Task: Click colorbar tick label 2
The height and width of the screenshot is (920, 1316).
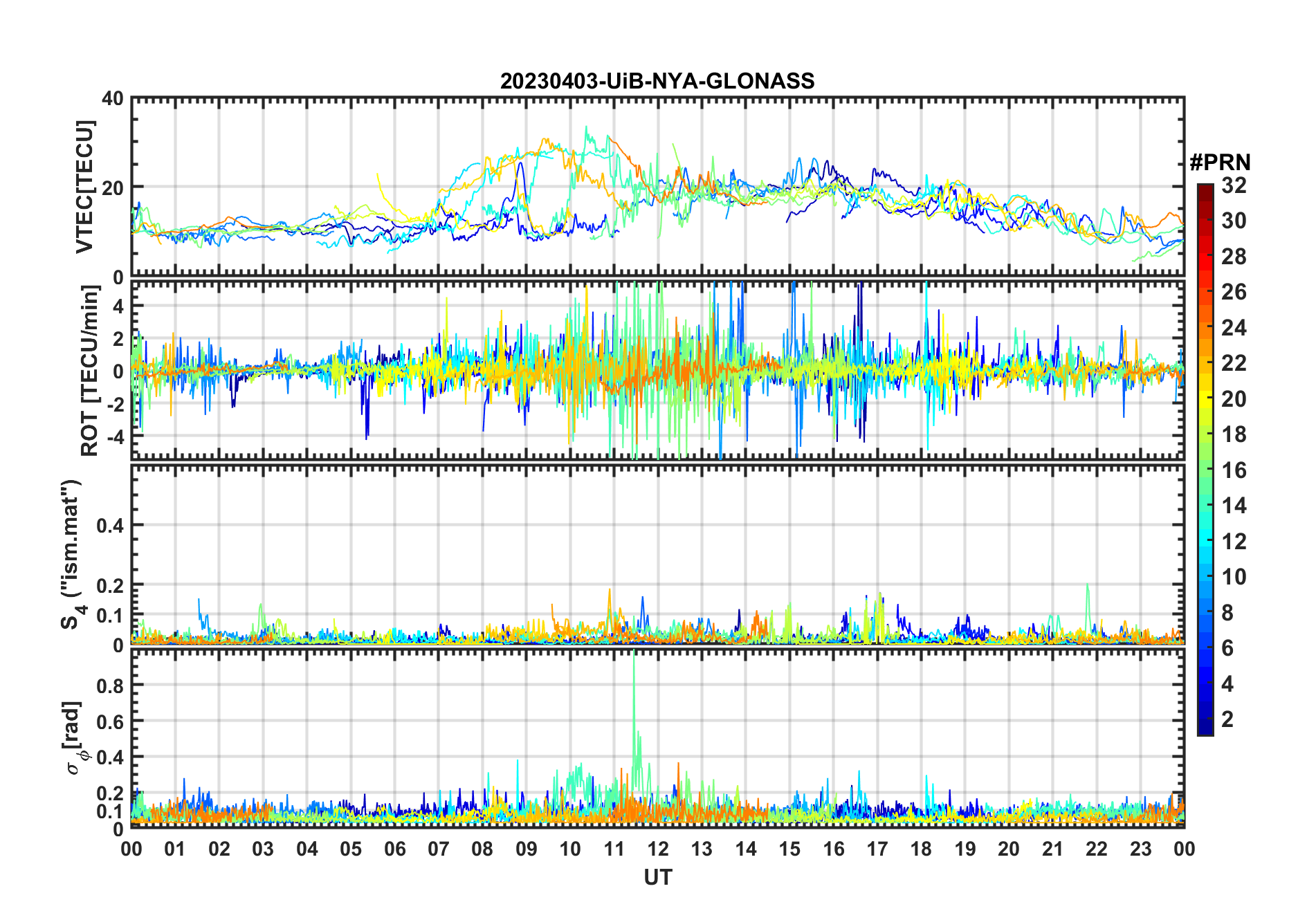Action: click(x=1227, y=719)
